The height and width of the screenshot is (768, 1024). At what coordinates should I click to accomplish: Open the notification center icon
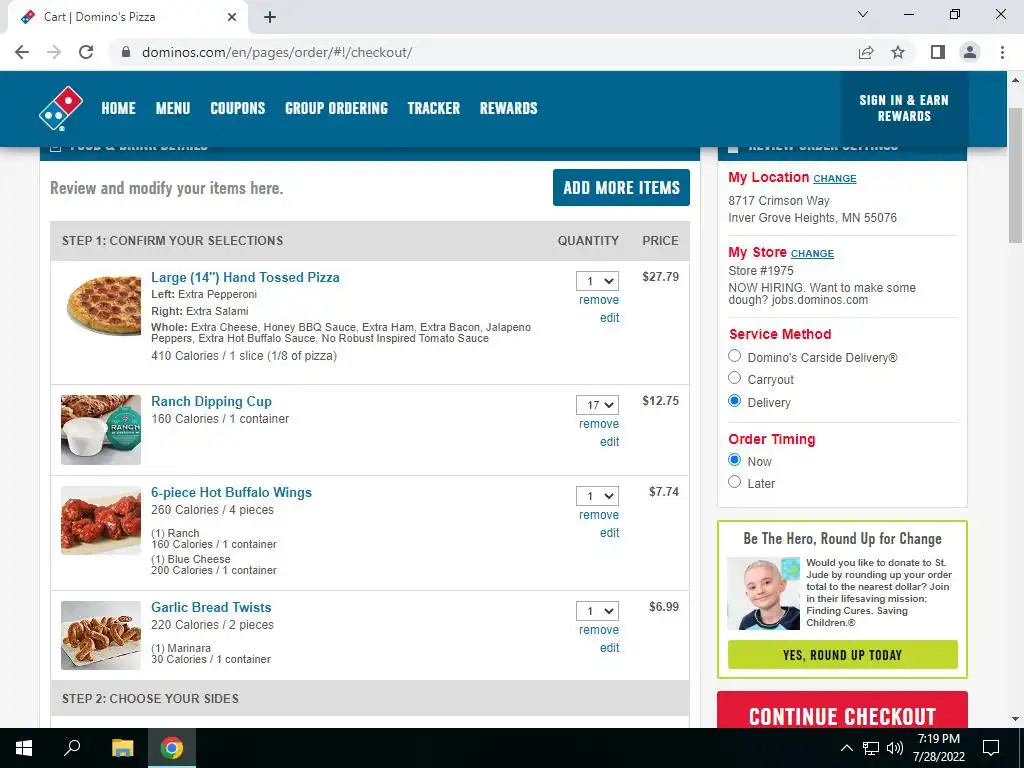(991, 748)
